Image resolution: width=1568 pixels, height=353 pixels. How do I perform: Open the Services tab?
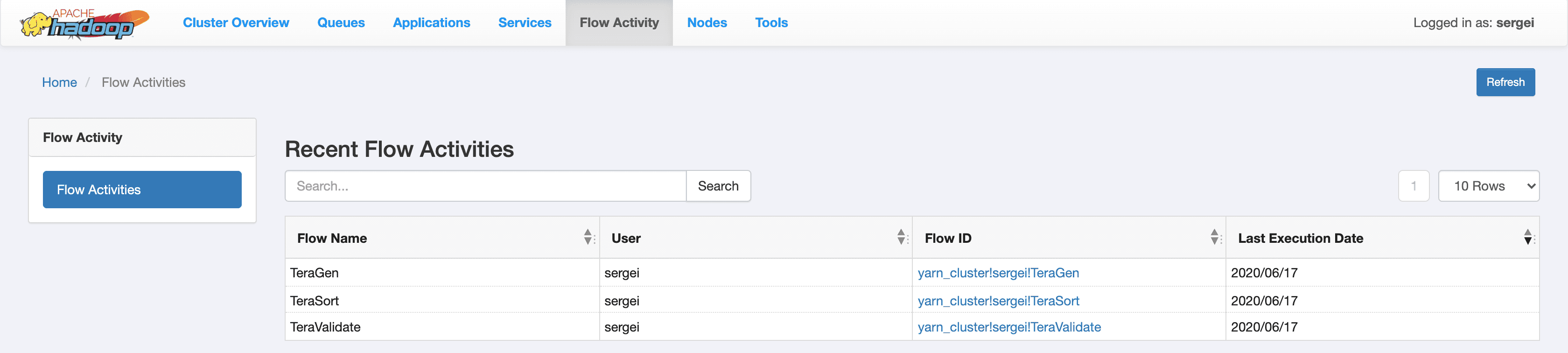525,22
